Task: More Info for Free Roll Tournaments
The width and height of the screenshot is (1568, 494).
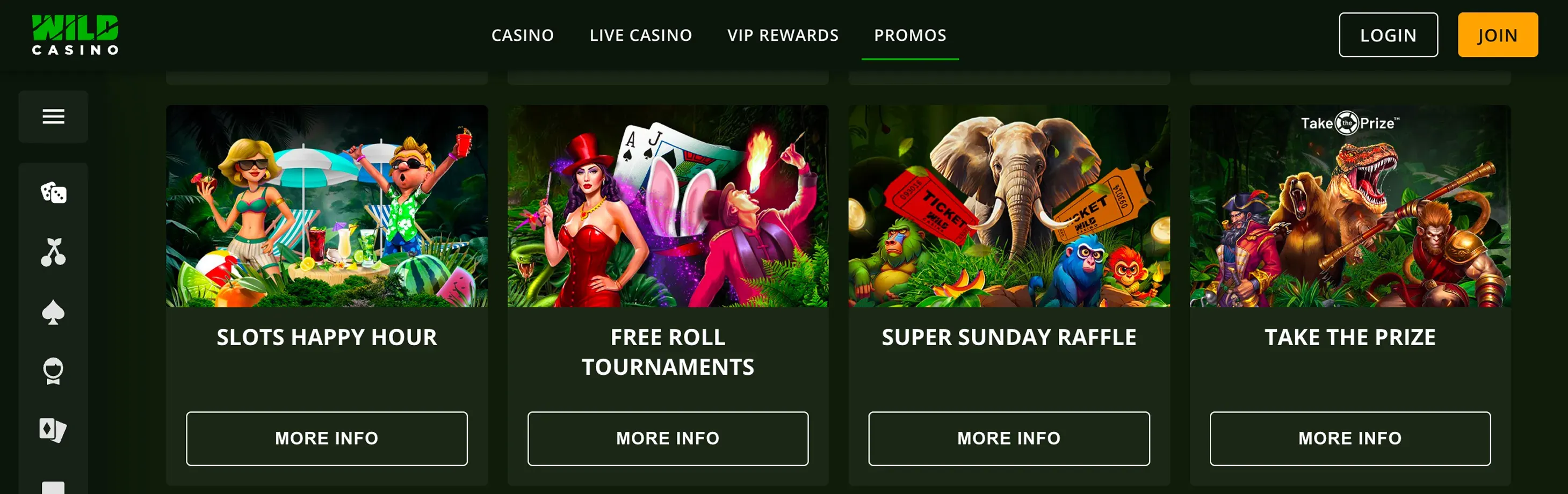Action: tap(668, 439)
